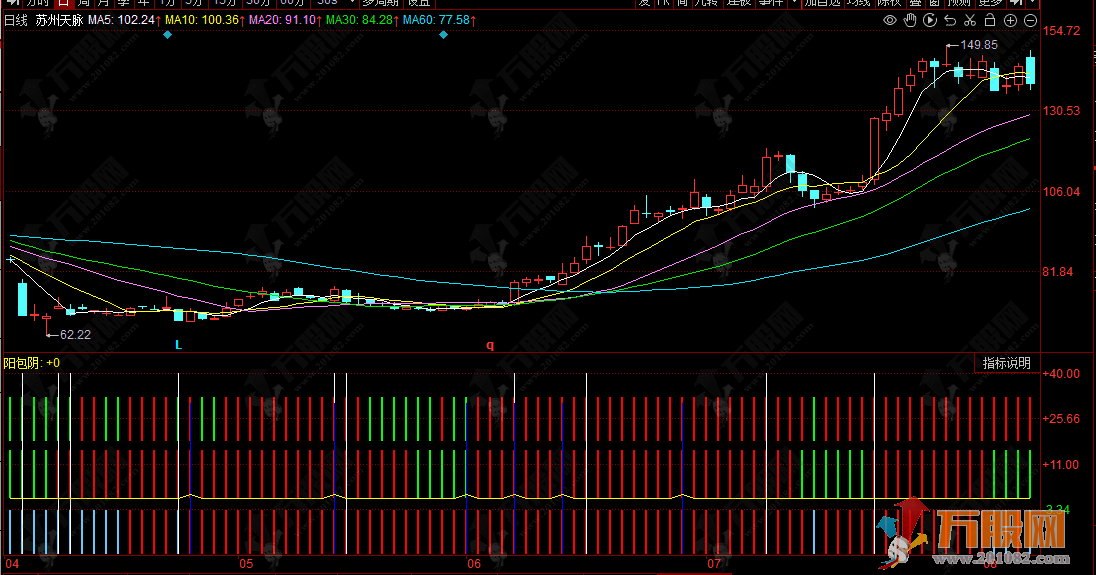
Task: Click the 07 month label on time axis
Action: (x=714, y=564)
